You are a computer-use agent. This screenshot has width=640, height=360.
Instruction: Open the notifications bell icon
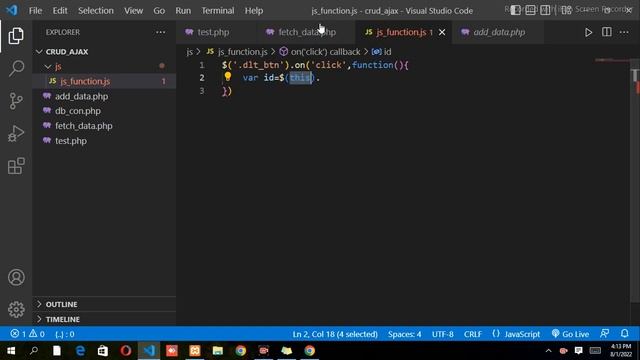pos(624,333)
